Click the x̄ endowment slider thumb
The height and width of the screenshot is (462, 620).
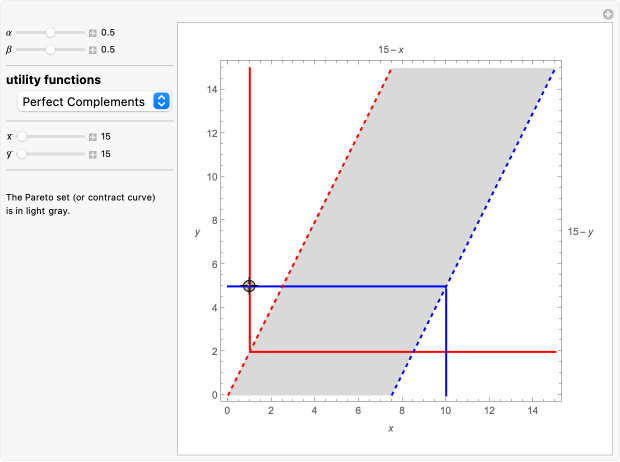click(21, 137)
